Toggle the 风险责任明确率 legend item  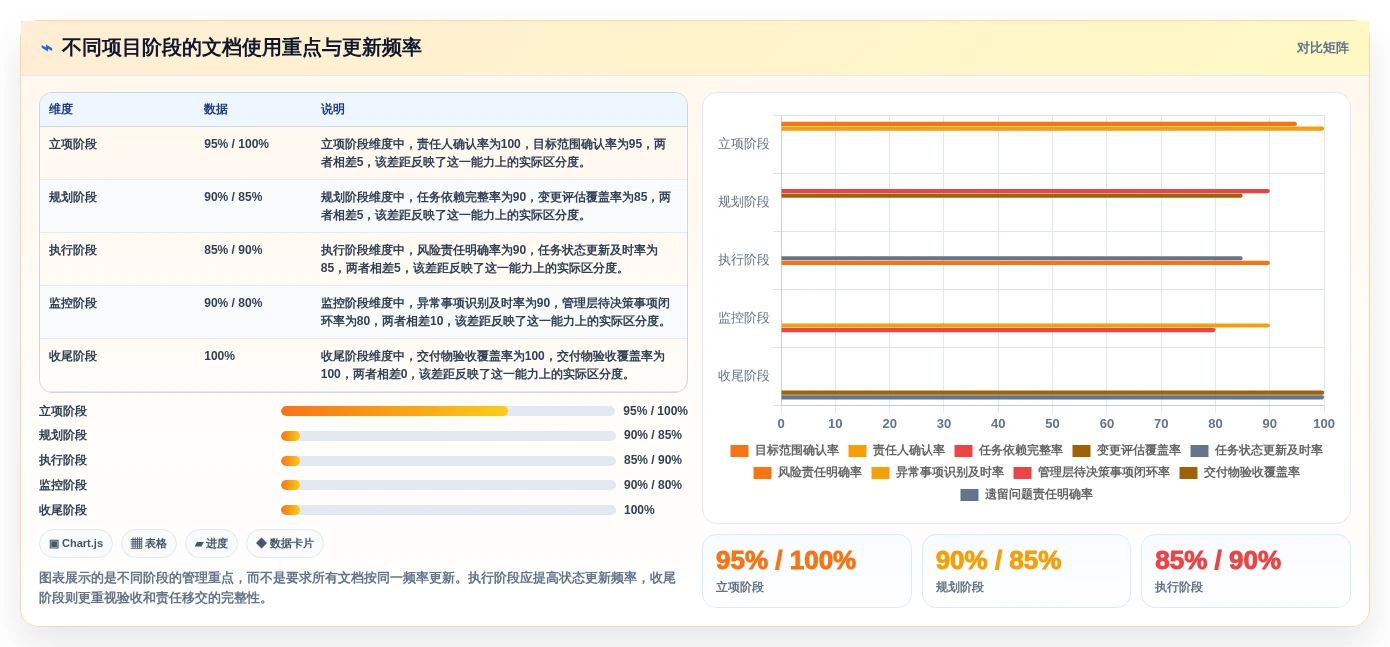[x=808, y=472]
